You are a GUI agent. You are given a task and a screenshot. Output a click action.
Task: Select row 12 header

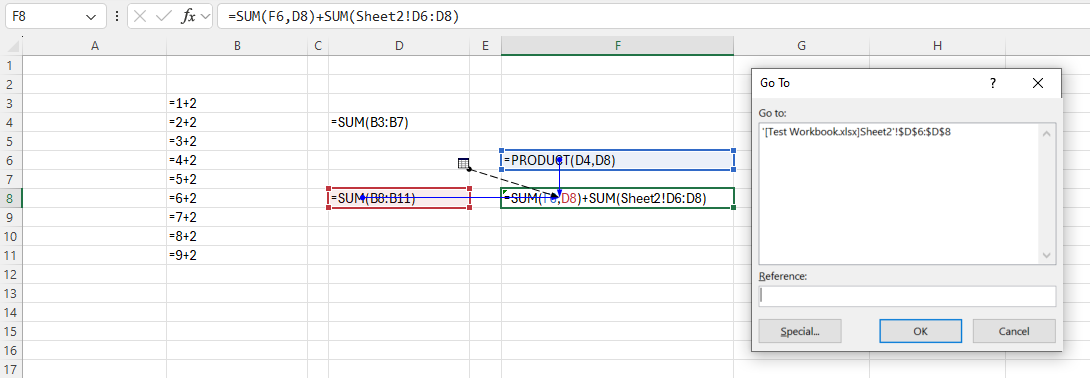(11, 274)
